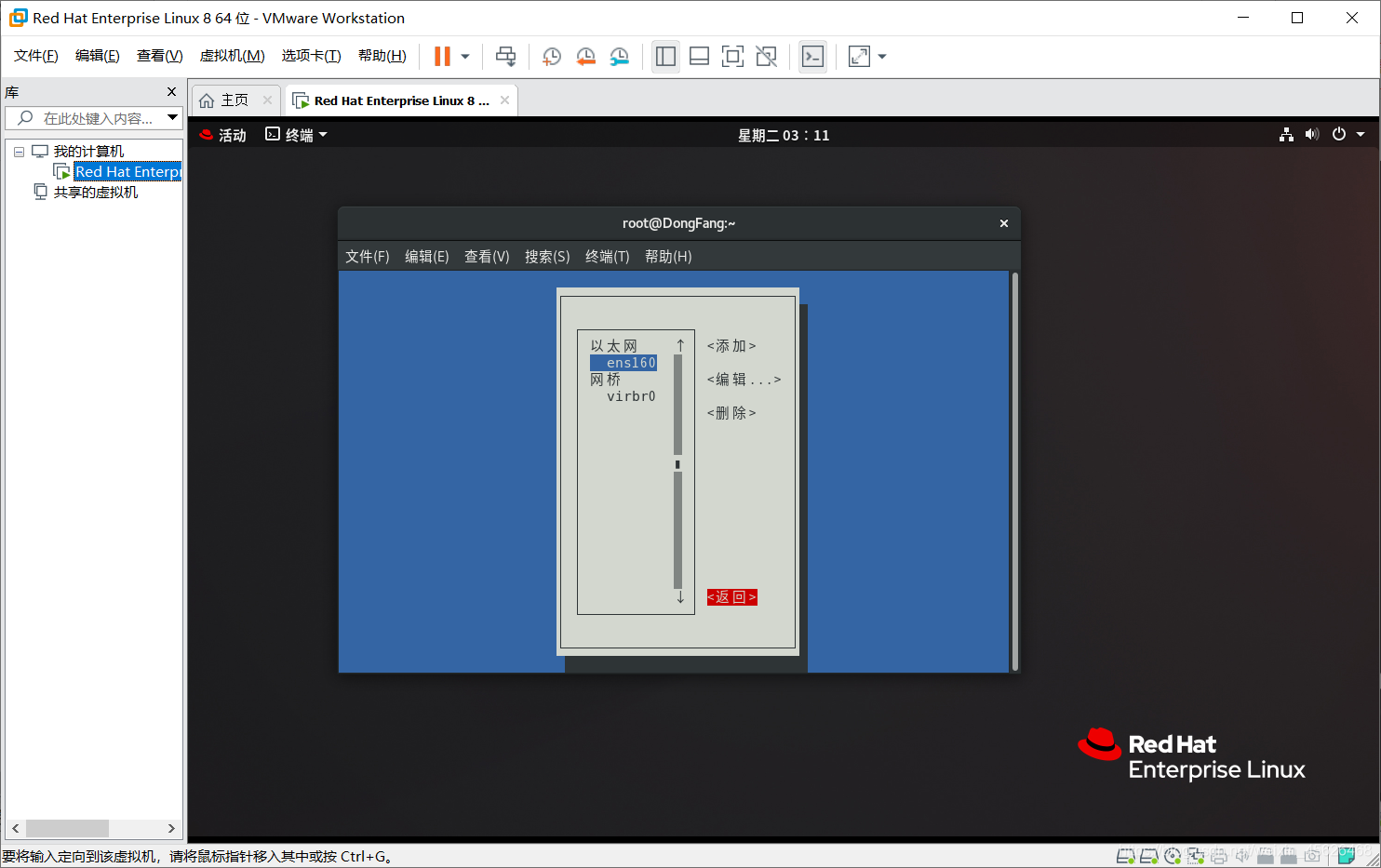
Task: Open the VMware 文件(F) menu
Action: click(36, 56)
